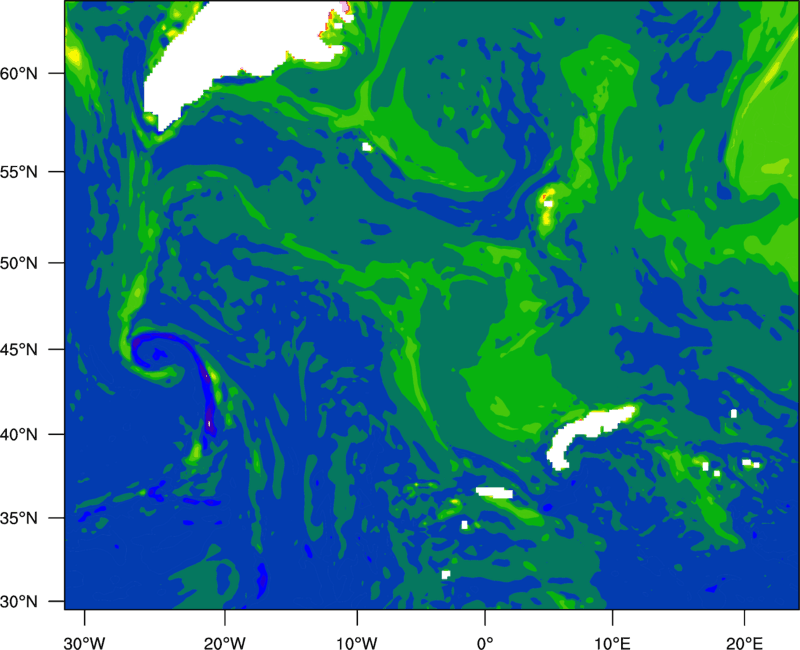This screenshot has width=800, height=650.
Task: Select the 20°W longitude label
Action: tap(225, 643)
